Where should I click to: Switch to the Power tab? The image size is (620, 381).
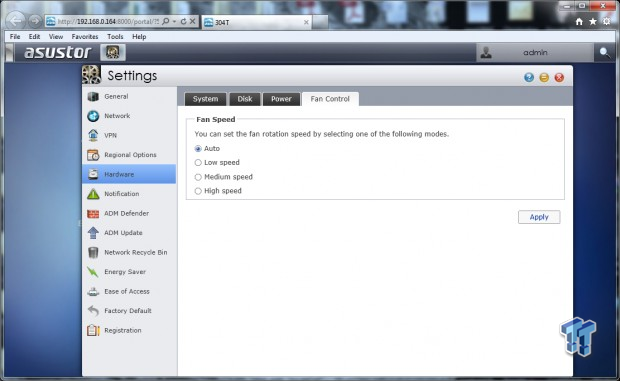click(281, 99)
